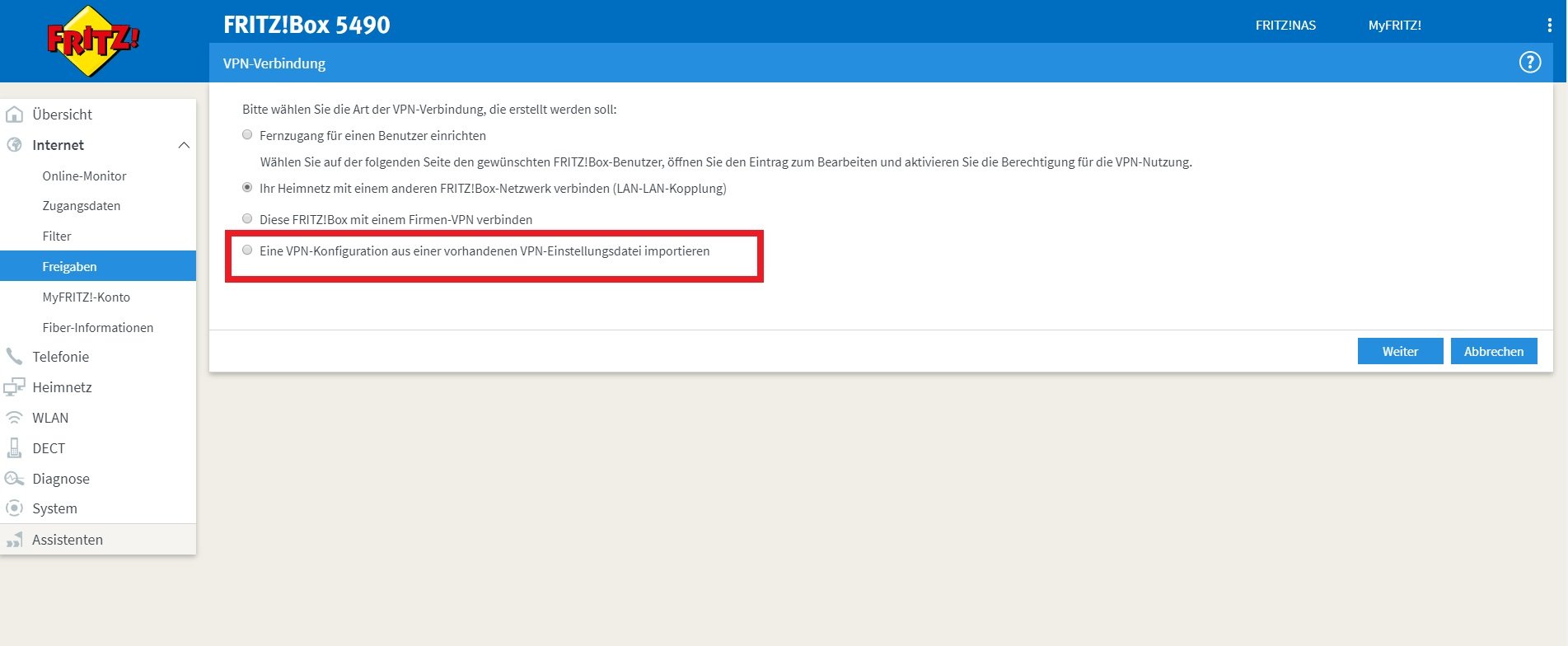1568x646 pixels.
Task: Open the three-dot options menu
Action: 1549,26
